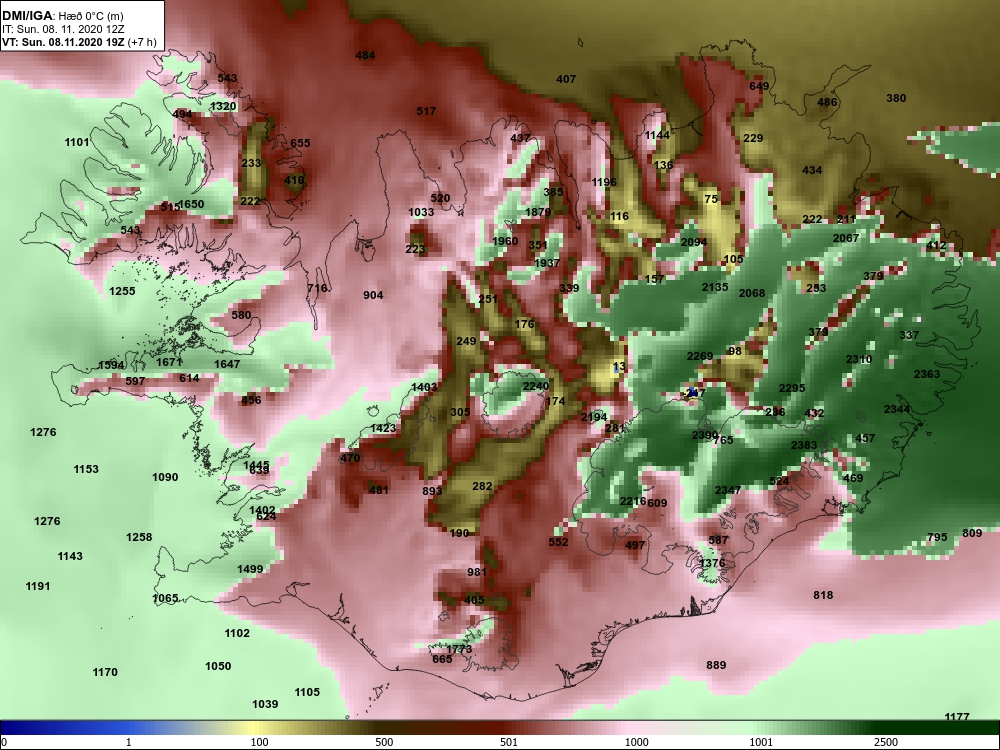Click the map value '2363'

(x=927, y=374)
